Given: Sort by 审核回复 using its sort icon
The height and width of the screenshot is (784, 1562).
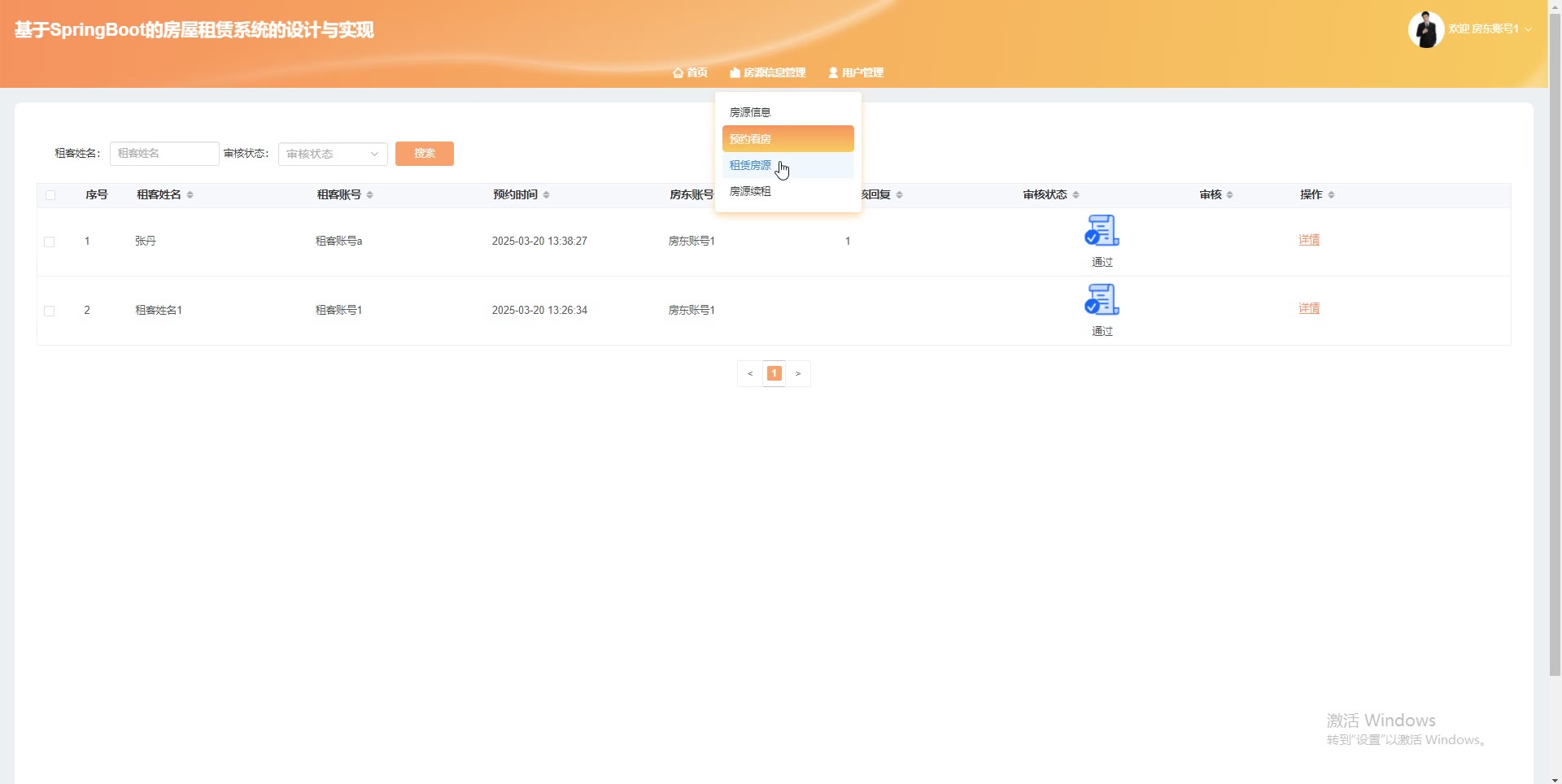Looking at the screenshot, I should coord(900,195).
